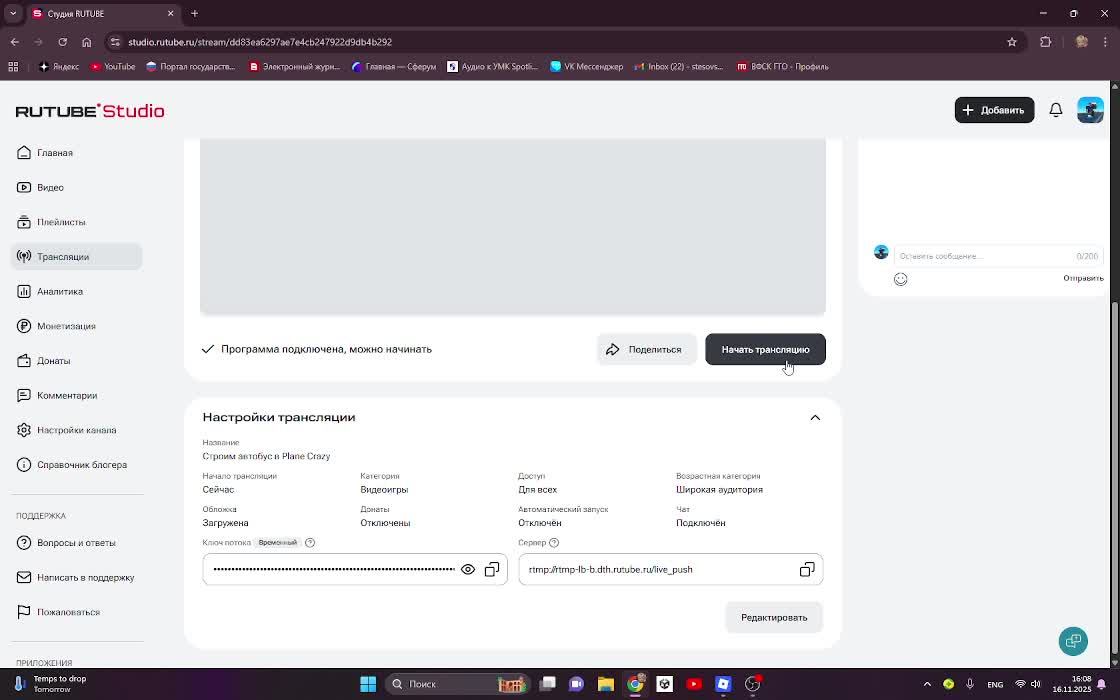The width and height of the screenshot is (1120, 700).
Task: Click the taskbar Поиск search box
Action: coord(457,684)
